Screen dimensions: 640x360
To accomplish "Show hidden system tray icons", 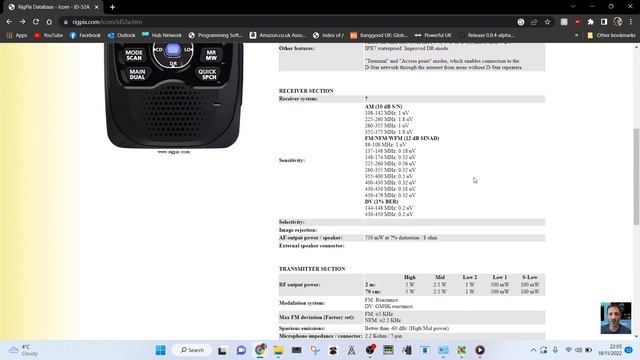I will point(533,350).
